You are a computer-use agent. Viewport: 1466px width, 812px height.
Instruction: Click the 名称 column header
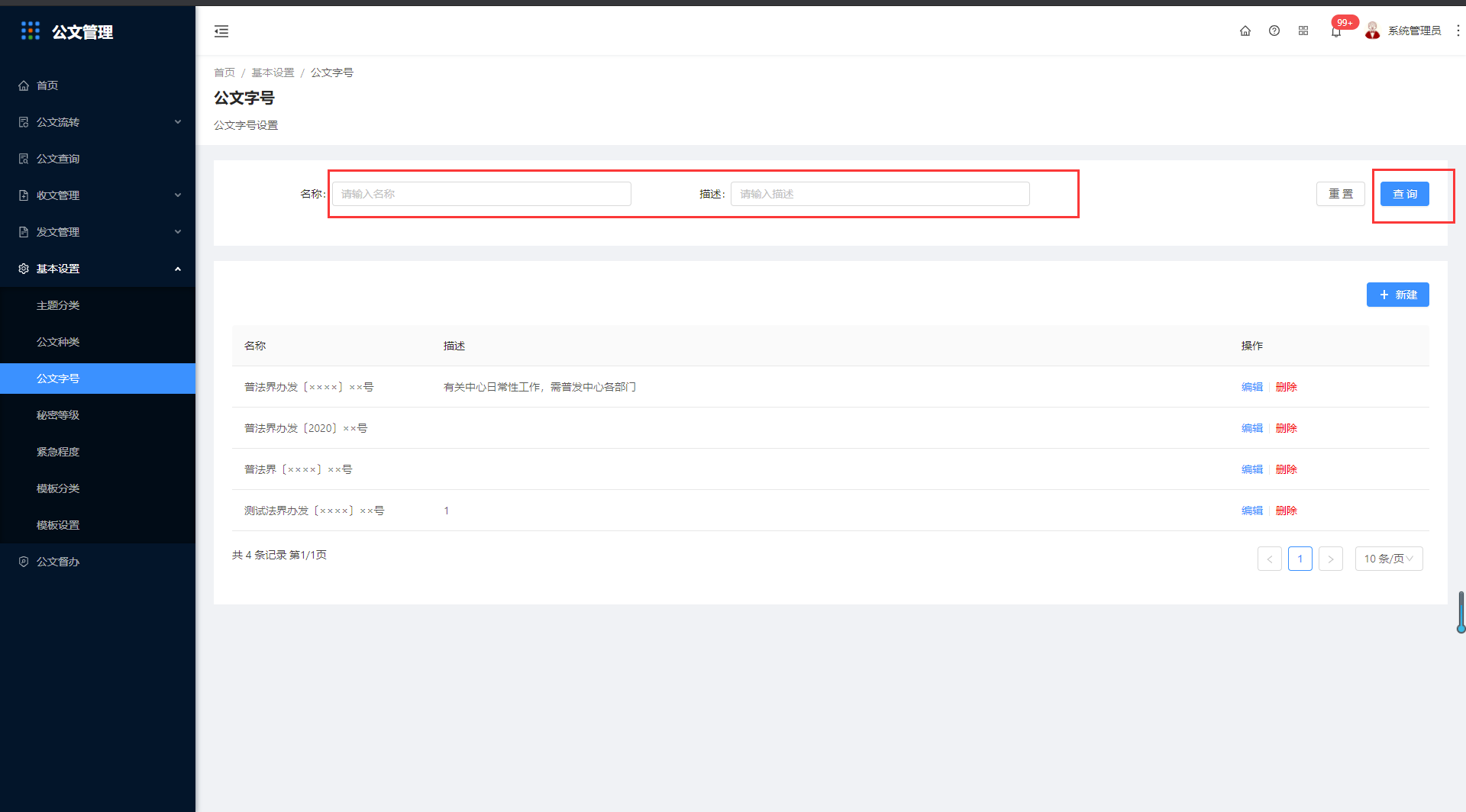pyautogui.click(x=255, y=346)
